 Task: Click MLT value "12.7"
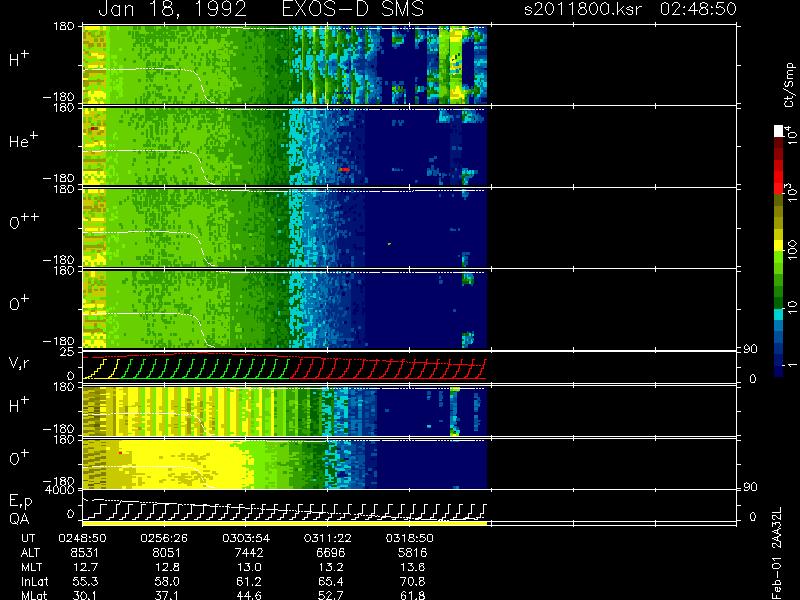85,567
